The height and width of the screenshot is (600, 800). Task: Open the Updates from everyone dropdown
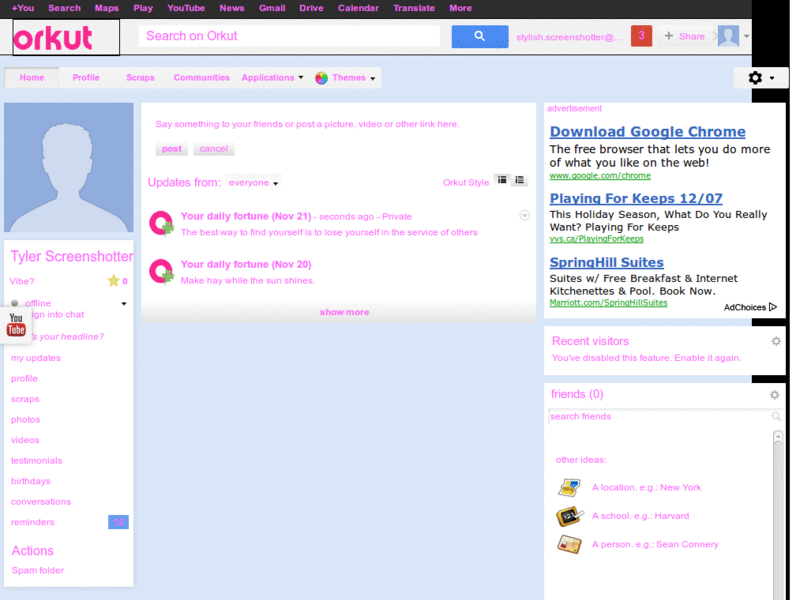coord(253,183)
